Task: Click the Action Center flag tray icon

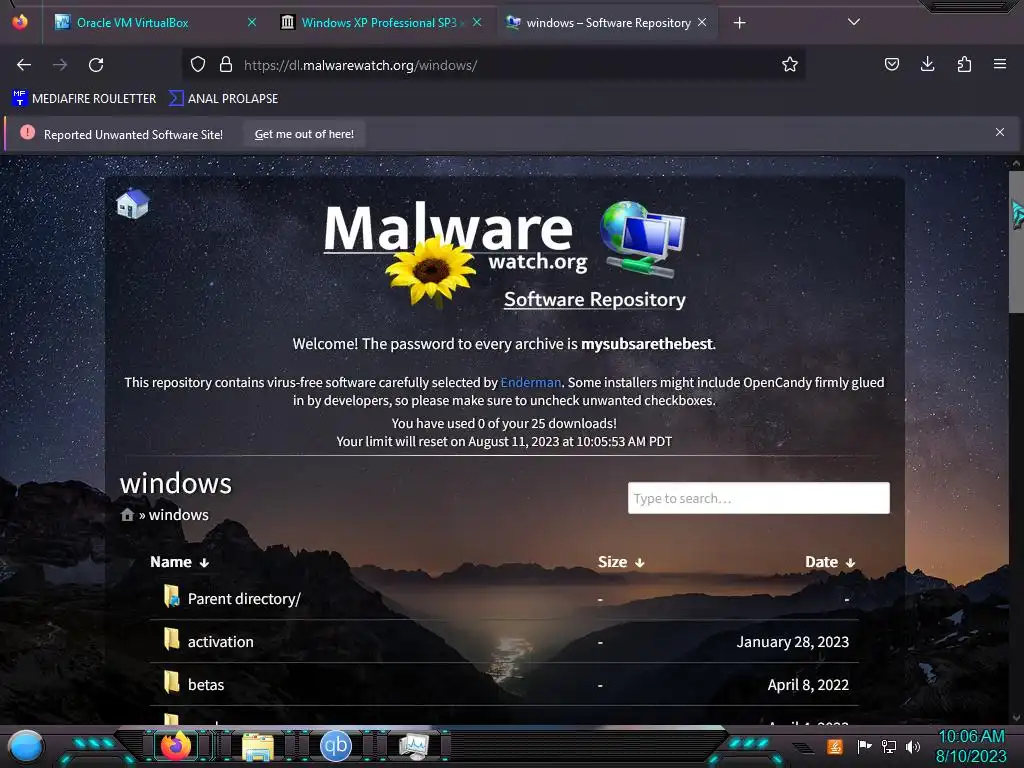Action: [865, 746]
